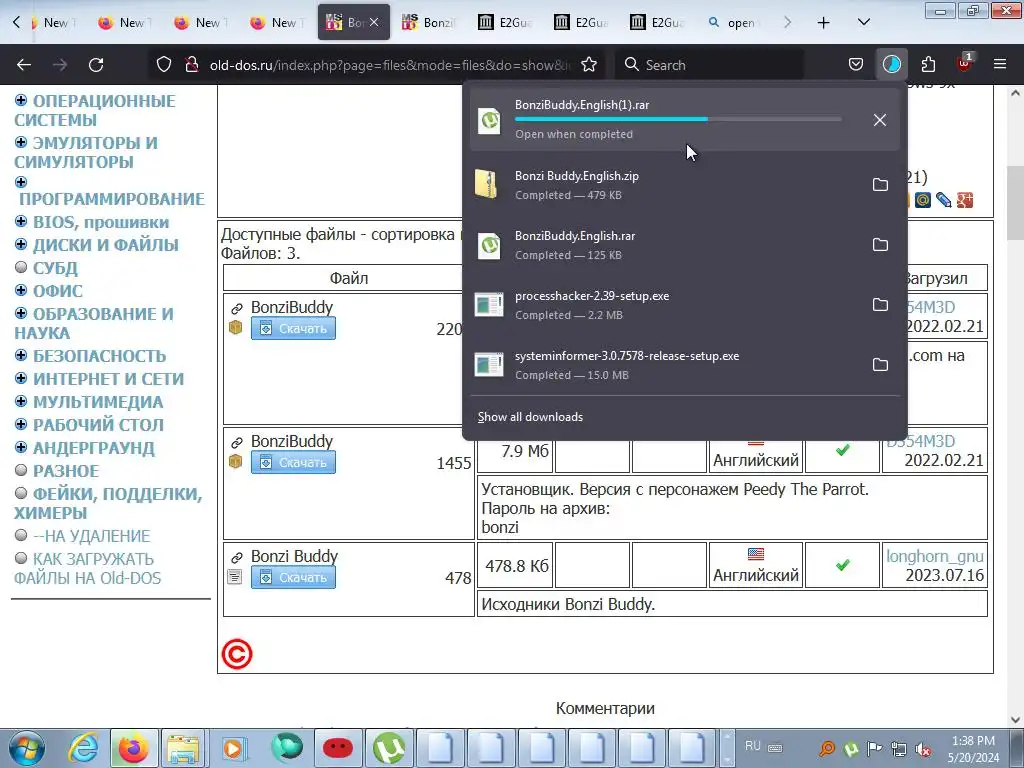Viewport: 1024px width, 768px height.
Task: Close the active Bonzi tab
Action: [374, 22]
